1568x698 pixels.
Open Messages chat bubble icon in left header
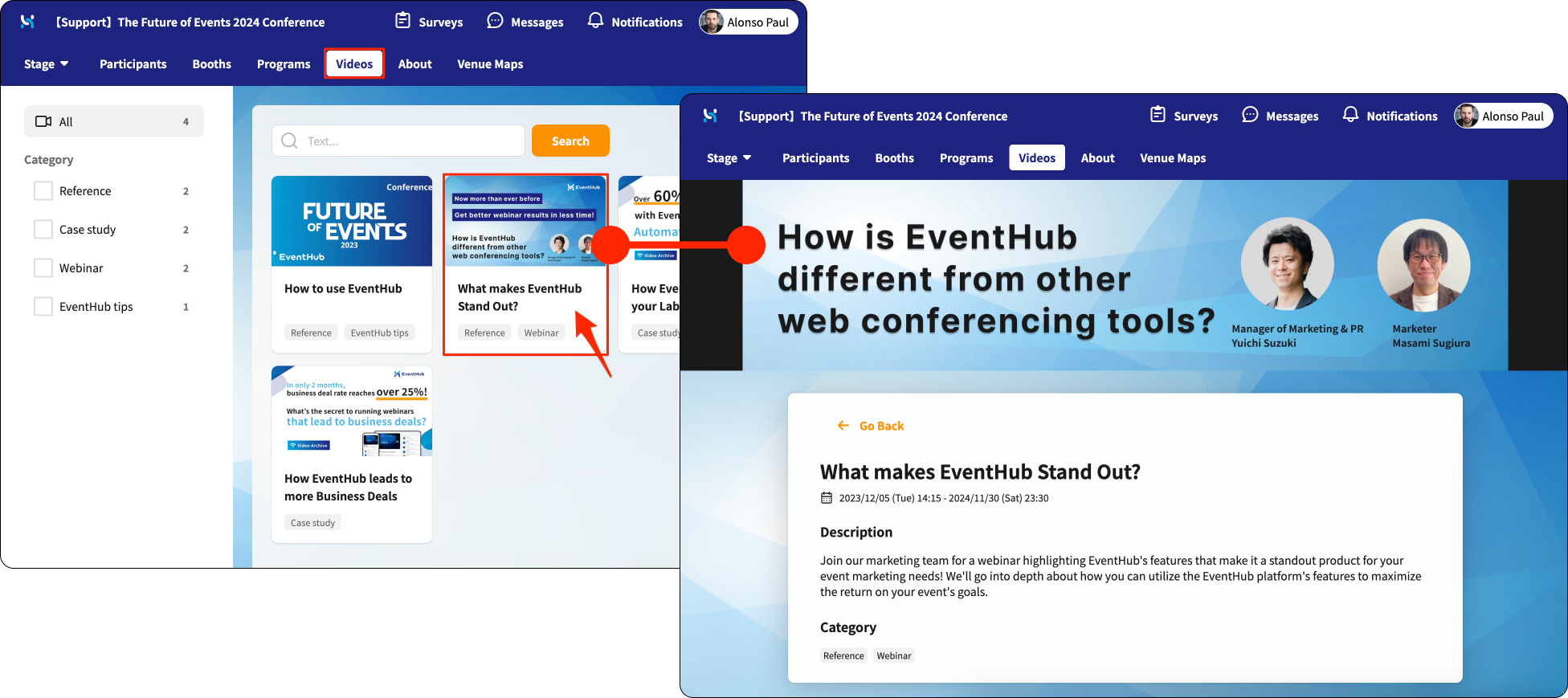pyautogui.click(x=495, y=21)
